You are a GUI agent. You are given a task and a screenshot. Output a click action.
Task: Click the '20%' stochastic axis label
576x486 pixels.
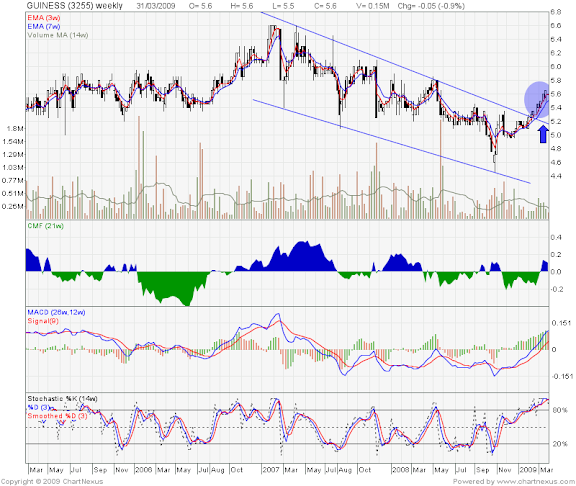pos(559,444)
